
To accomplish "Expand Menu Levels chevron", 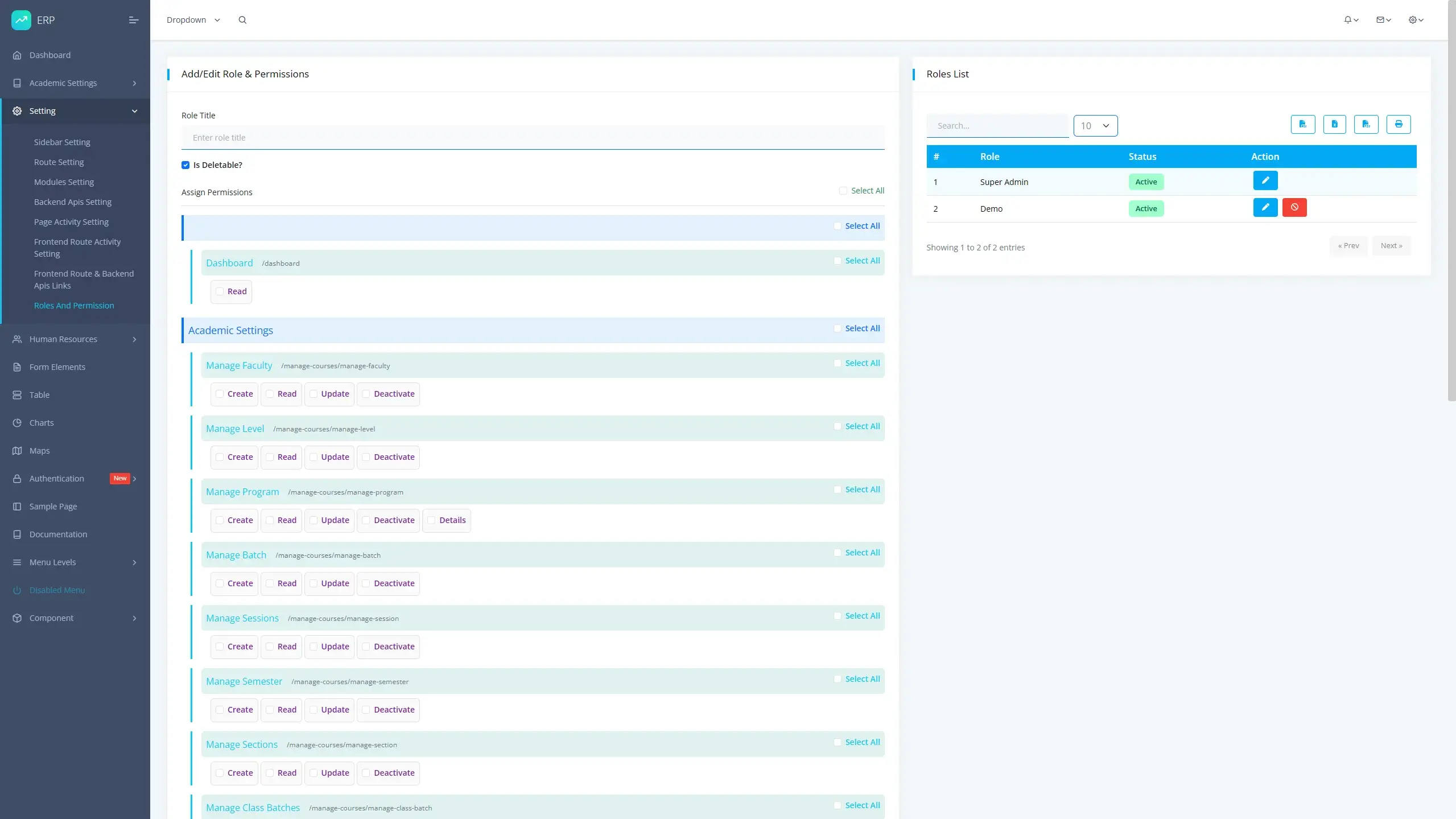I will click(x=135, y=562).
